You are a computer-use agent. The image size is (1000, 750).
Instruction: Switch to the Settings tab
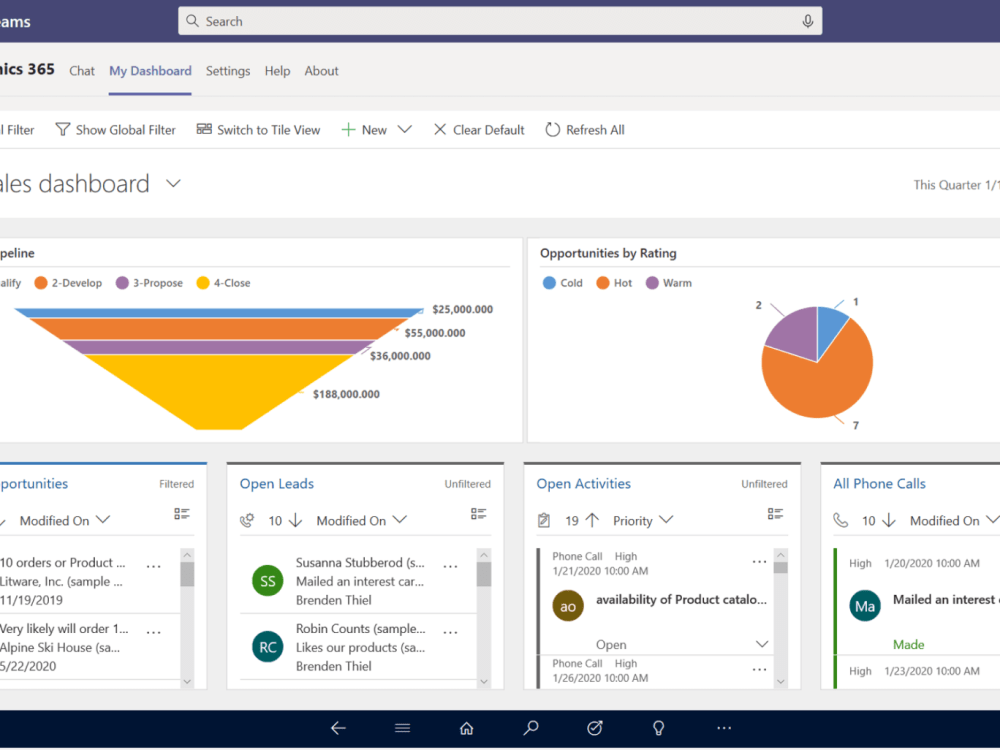[x=228, y=70]
